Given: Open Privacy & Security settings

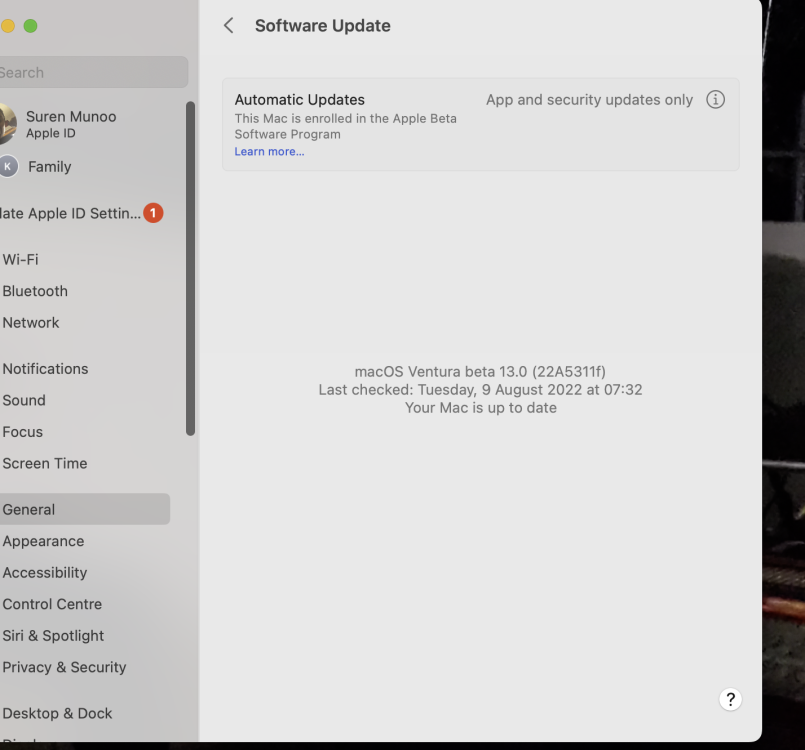Looking at the screenshot, I should click(85, 667).
